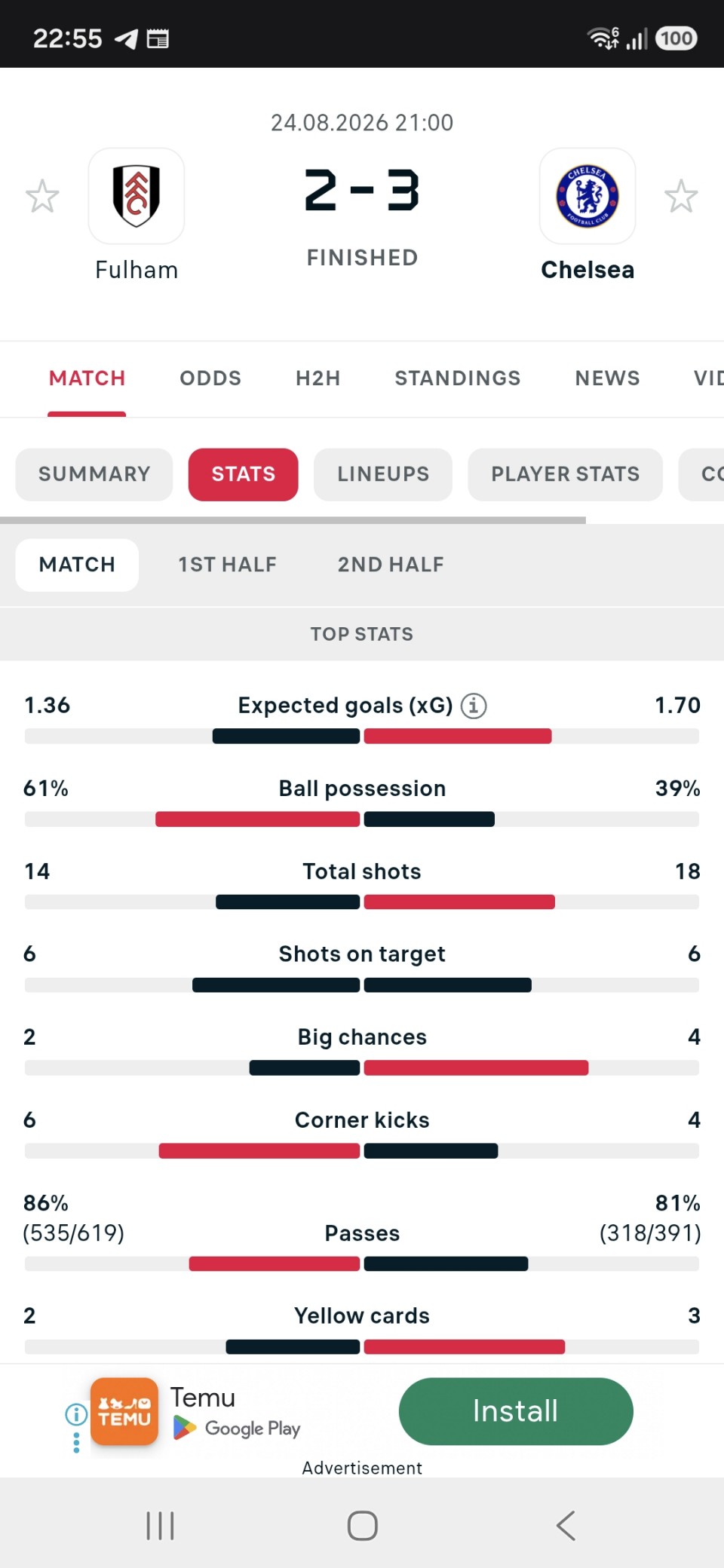Open the STANDINGS tab
724x1568 pixels.
click(458, 378)
